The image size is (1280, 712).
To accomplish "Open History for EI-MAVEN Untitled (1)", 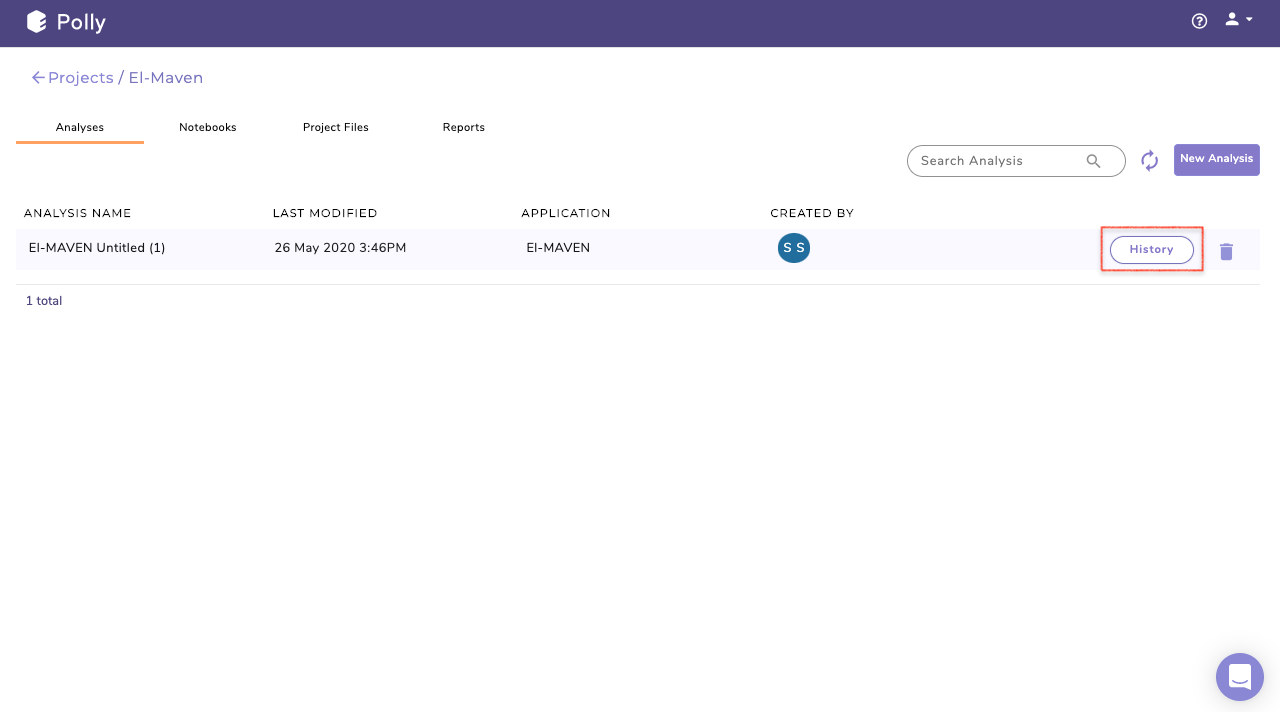I will tap(1152, 250).
